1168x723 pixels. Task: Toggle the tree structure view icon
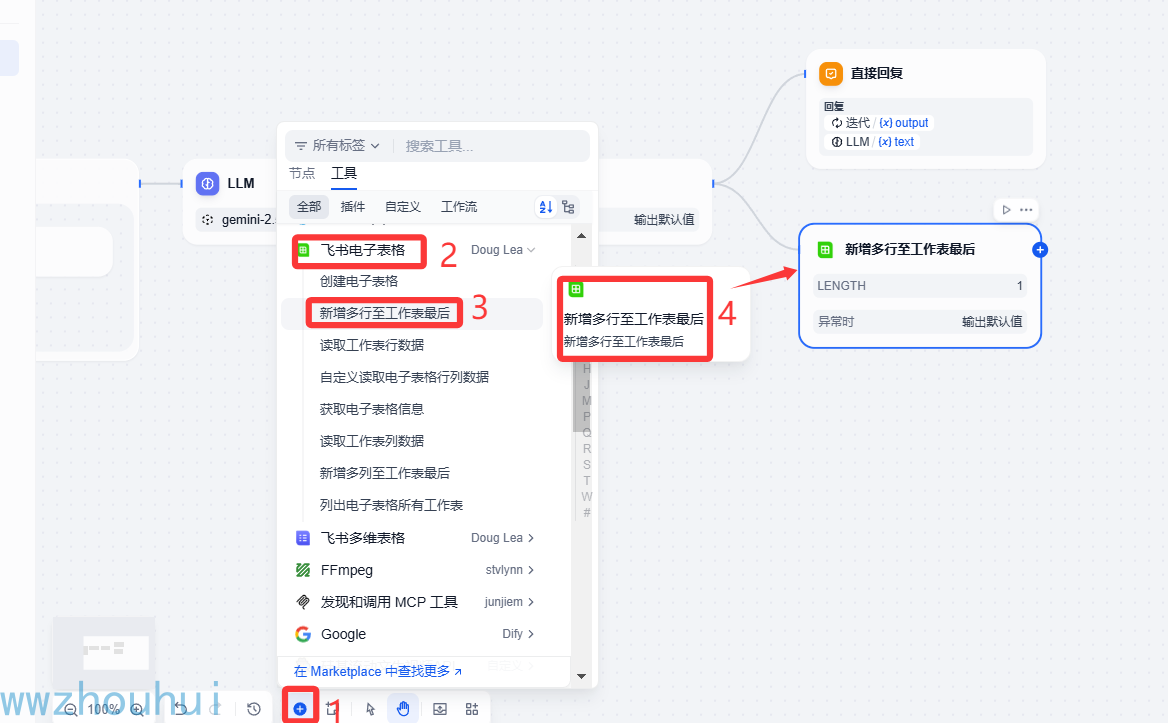pos(568,207)
